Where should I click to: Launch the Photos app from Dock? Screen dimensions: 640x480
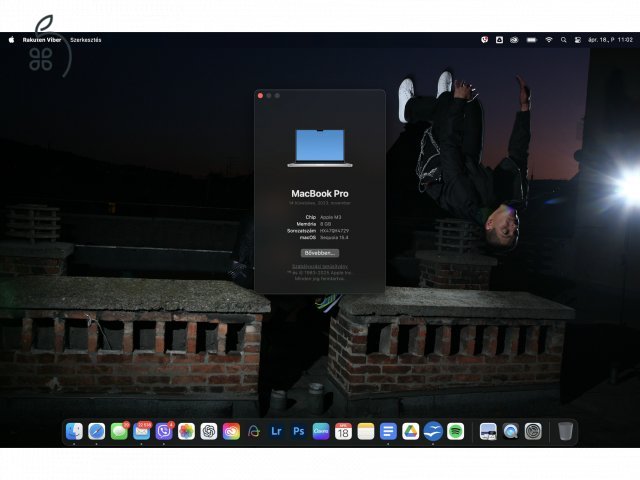pyautogui.click(x=187, y=431)
